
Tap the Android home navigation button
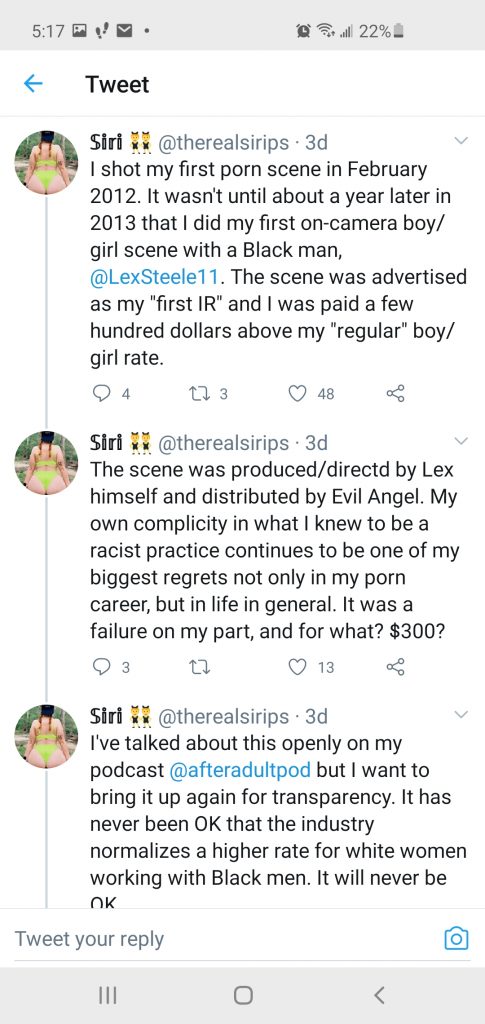click(243, 995)
